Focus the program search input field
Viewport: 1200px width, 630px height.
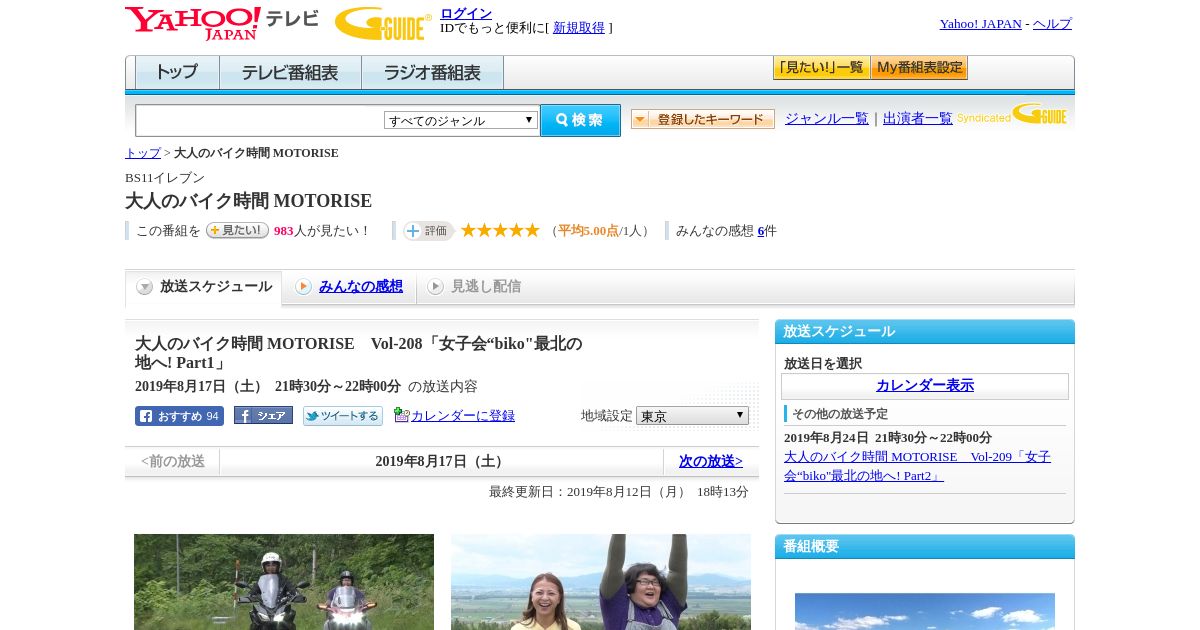pos(260,121)
